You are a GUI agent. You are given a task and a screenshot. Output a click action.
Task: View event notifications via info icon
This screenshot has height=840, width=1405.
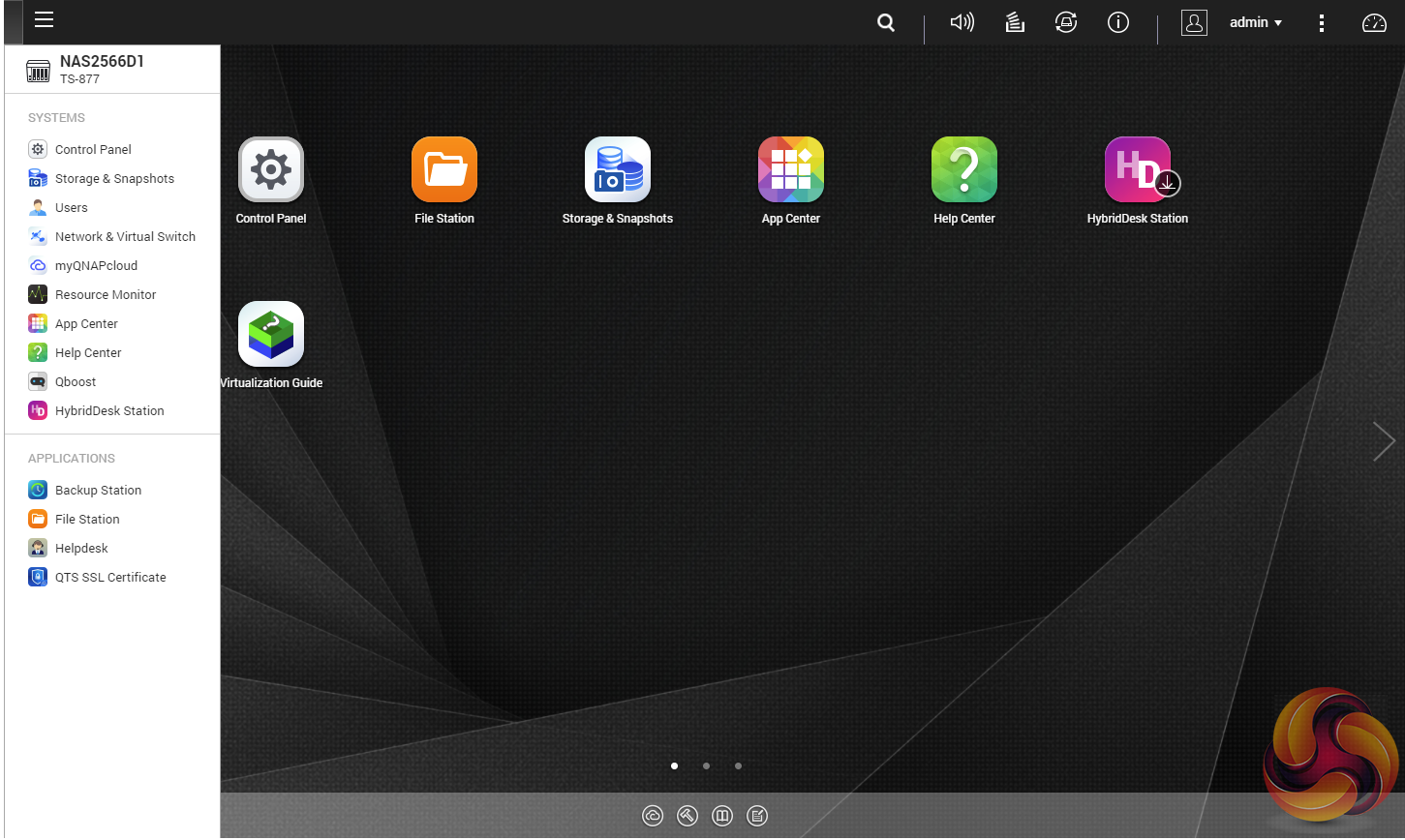click(1118, 22)
